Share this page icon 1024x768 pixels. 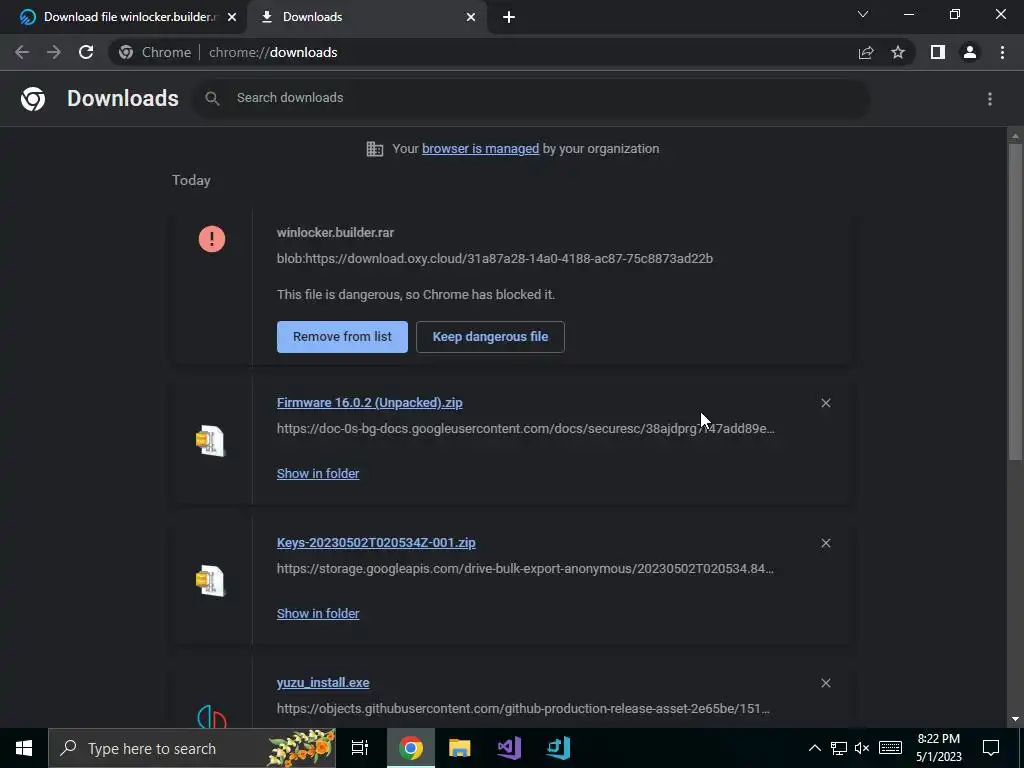pyautogui.click(x=866, y=52)
